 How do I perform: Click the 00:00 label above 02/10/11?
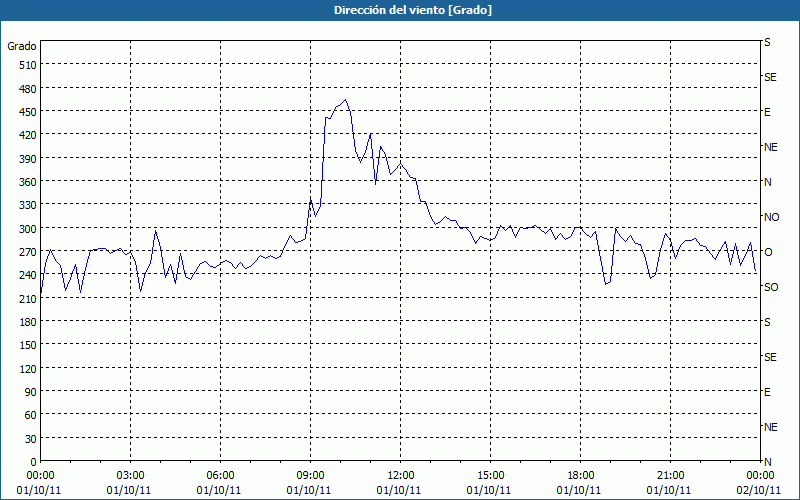[760, 476]
